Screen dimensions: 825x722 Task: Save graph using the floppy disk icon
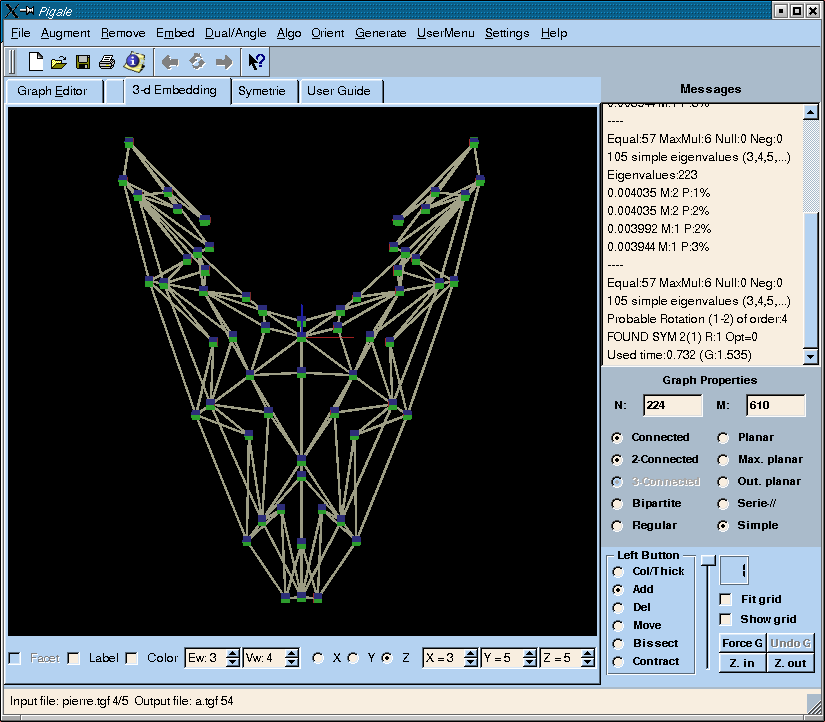point(83,62)
